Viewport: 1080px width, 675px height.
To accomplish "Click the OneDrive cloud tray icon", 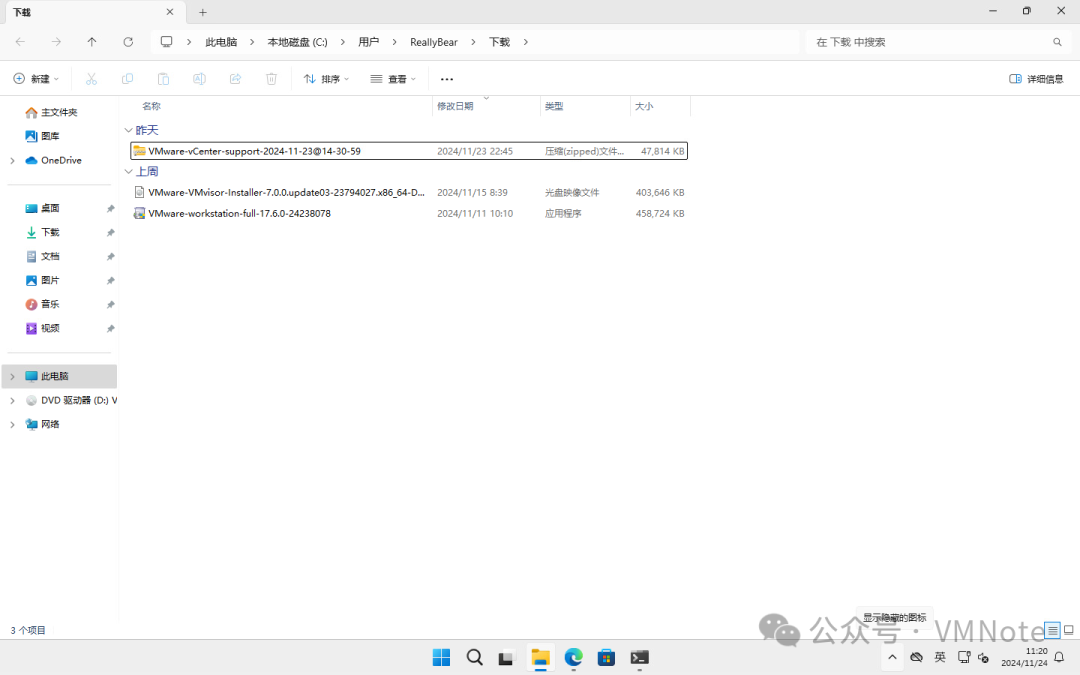I will pyautogui.click(x=917, y=657).
